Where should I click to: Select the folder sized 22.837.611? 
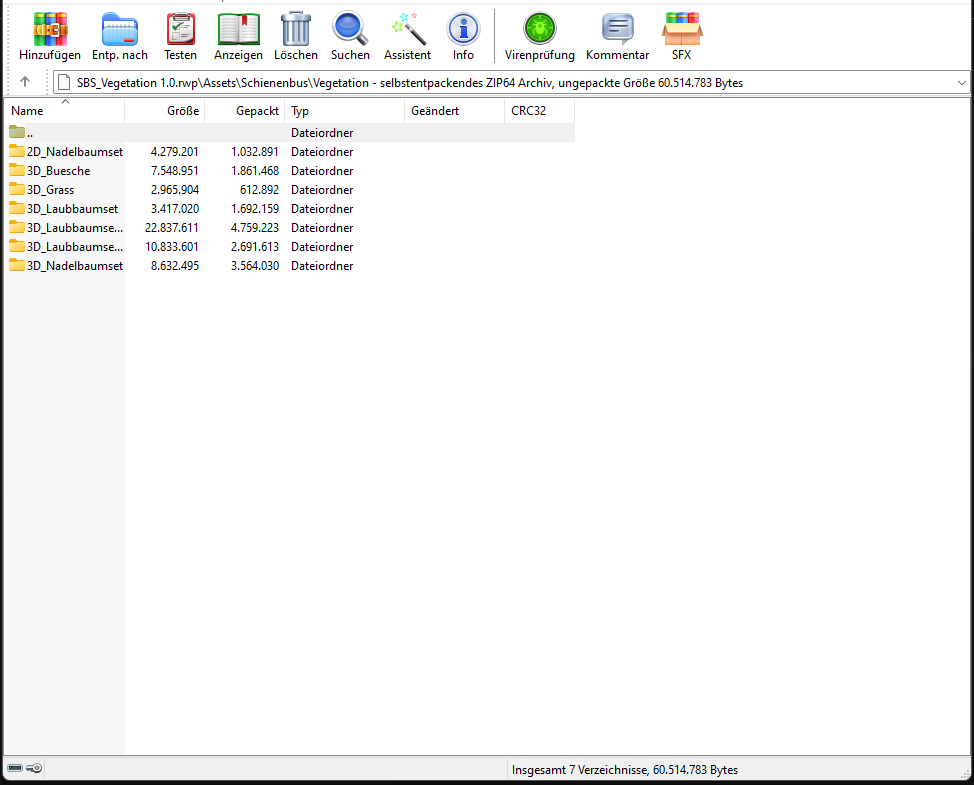pyautogui.click(x=75, y=228)
